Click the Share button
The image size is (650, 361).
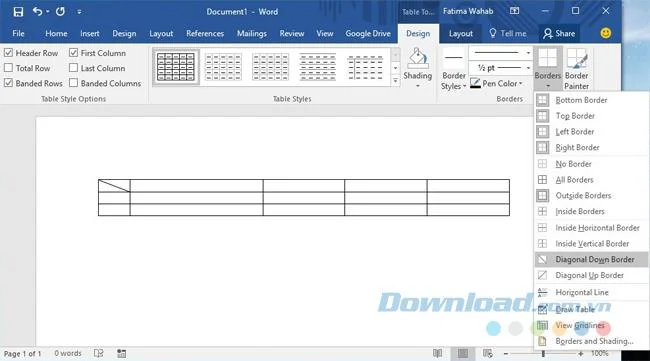(559, 34)
